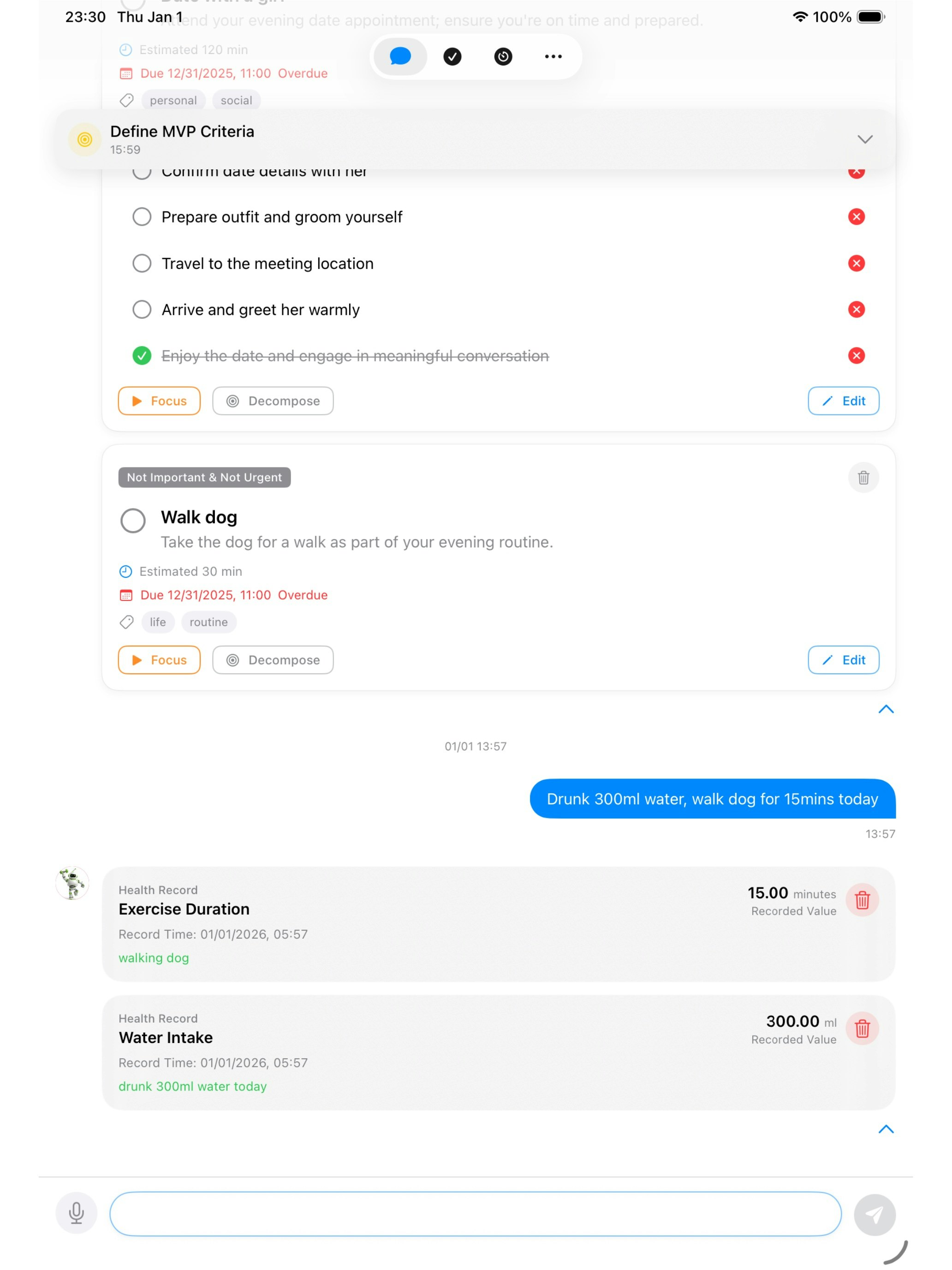Open the chat bubble icon in the top pill
The height and width of the screenshot is (1270, 952).
399,56
